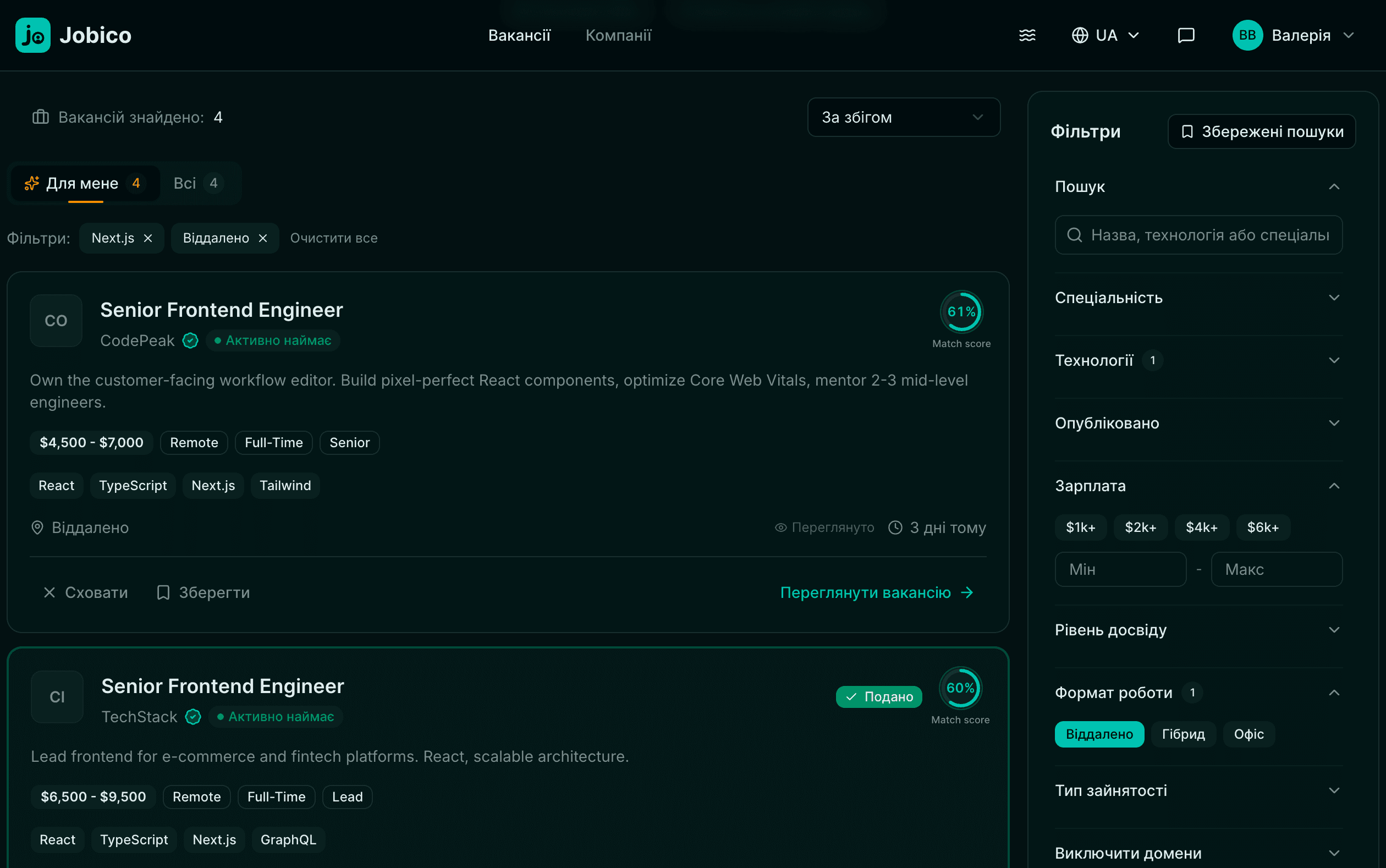
Task: Click the CO company logo thumbnail
Action: click(x=56, y=320)
